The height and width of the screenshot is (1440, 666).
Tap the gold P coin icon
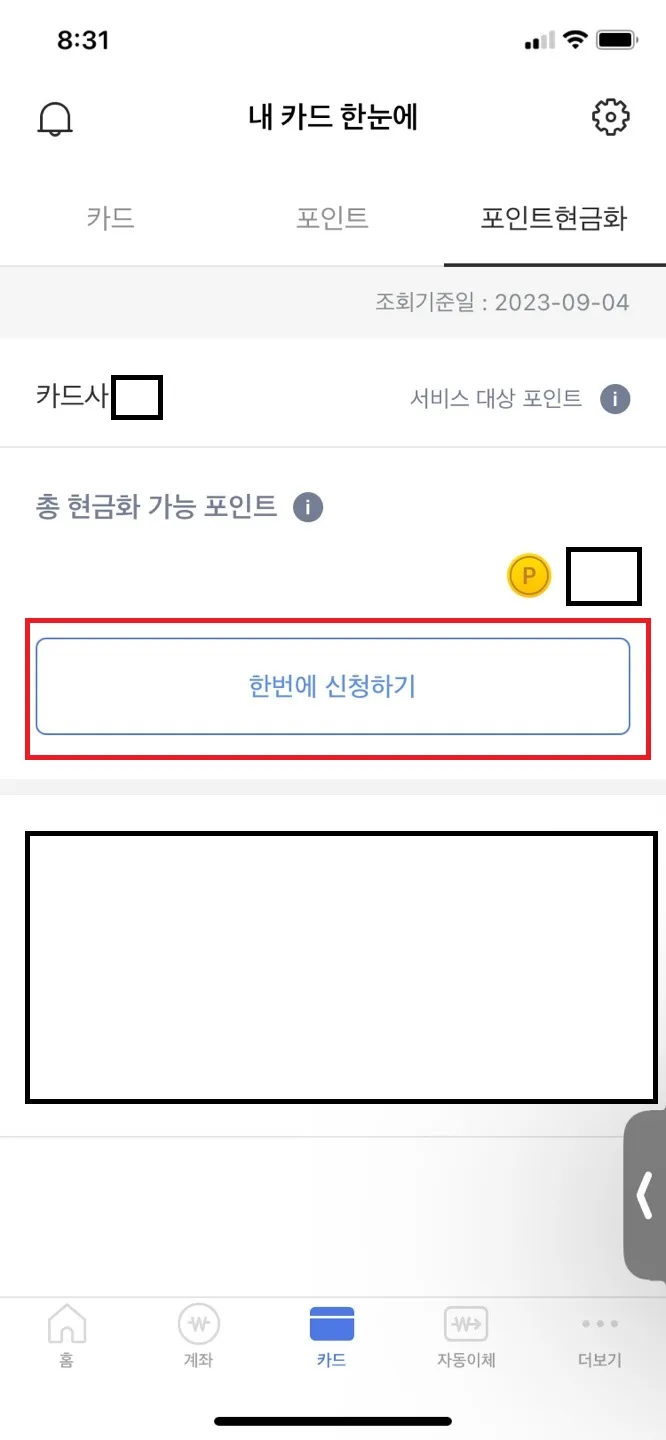click(529, 577)
